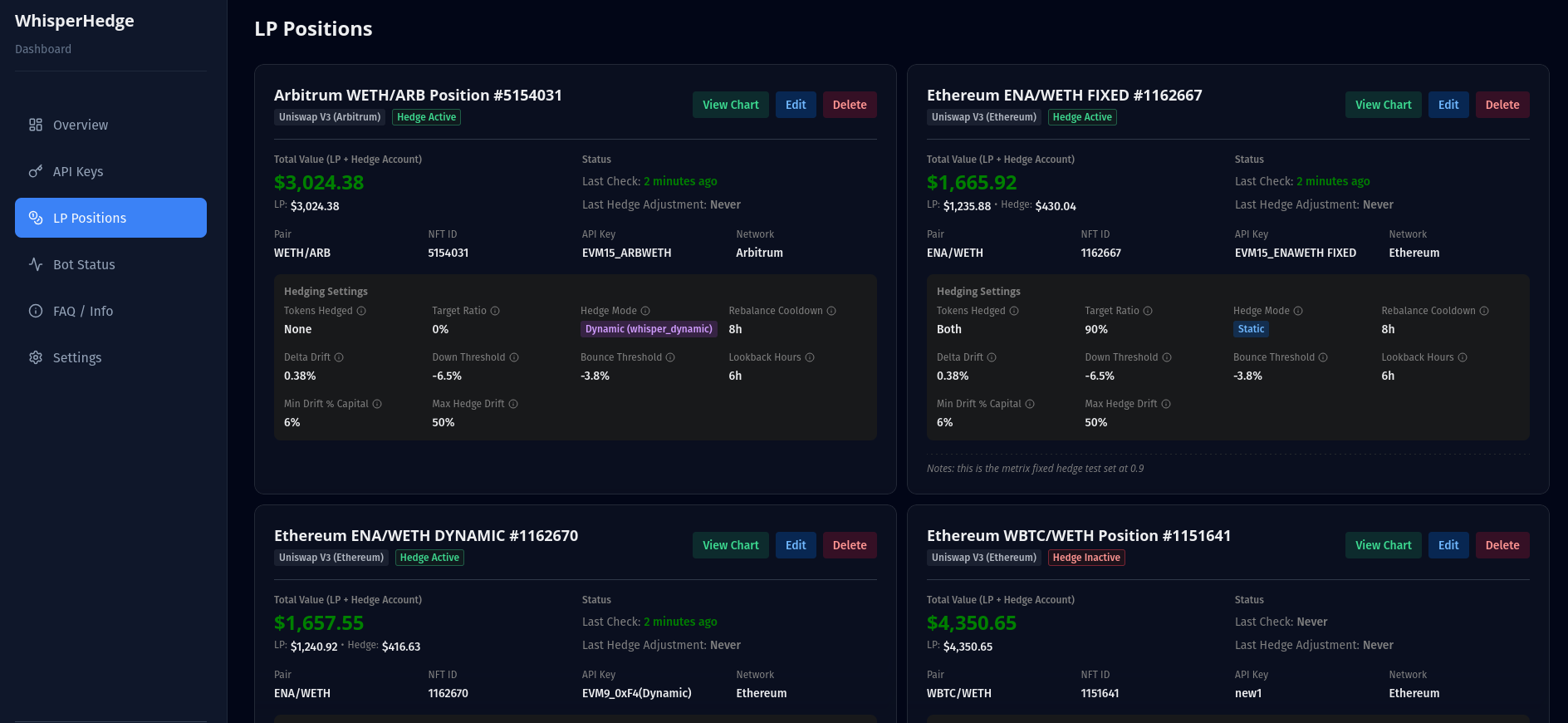The width and height of the screenshot is (1568, 723).
Task: Delete the Ethereum ENA/WETH FIXED #1162667 position
Action: pos(1502,105)
